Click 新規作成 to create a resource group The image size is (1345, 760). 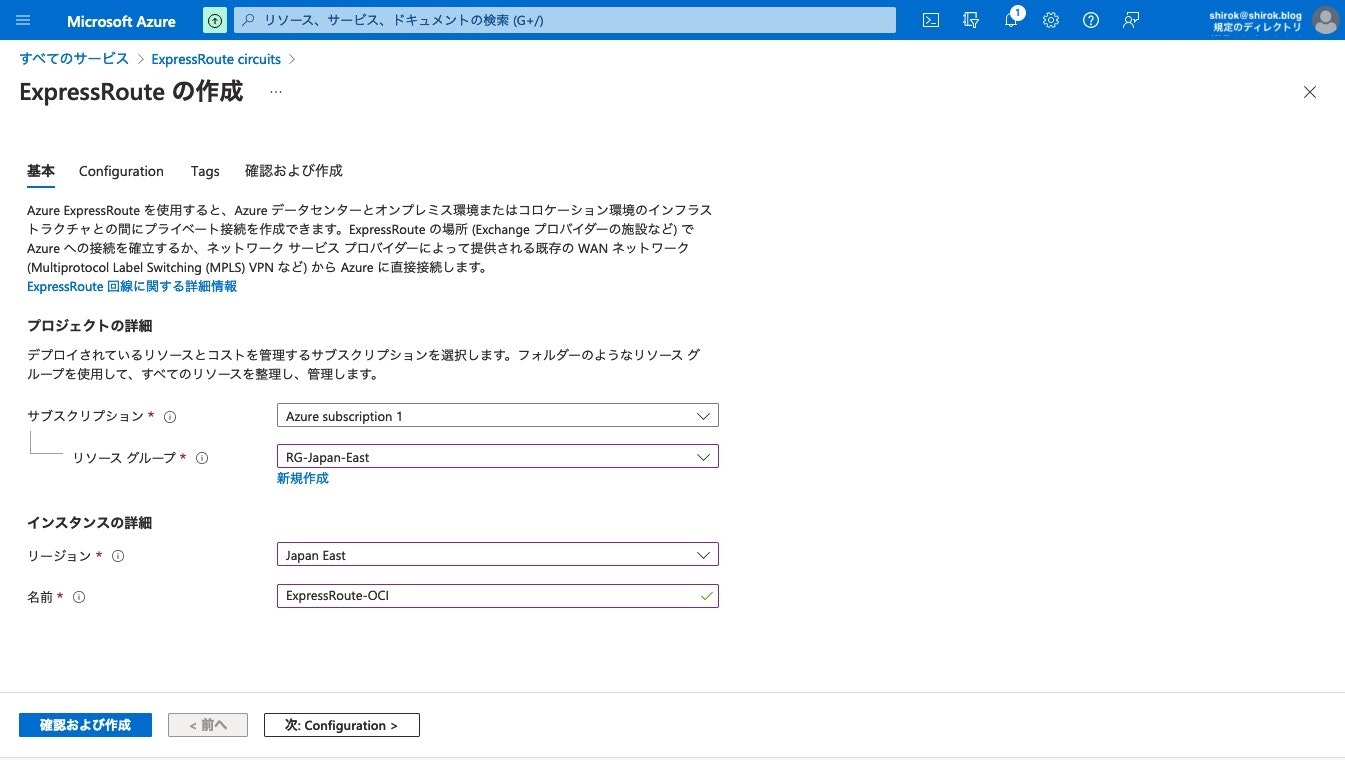(303, 478)
